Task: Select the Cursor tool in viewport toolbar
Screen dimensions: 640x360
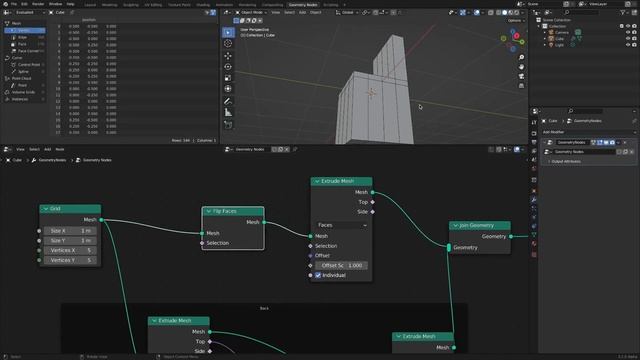Action: (228, 43)
